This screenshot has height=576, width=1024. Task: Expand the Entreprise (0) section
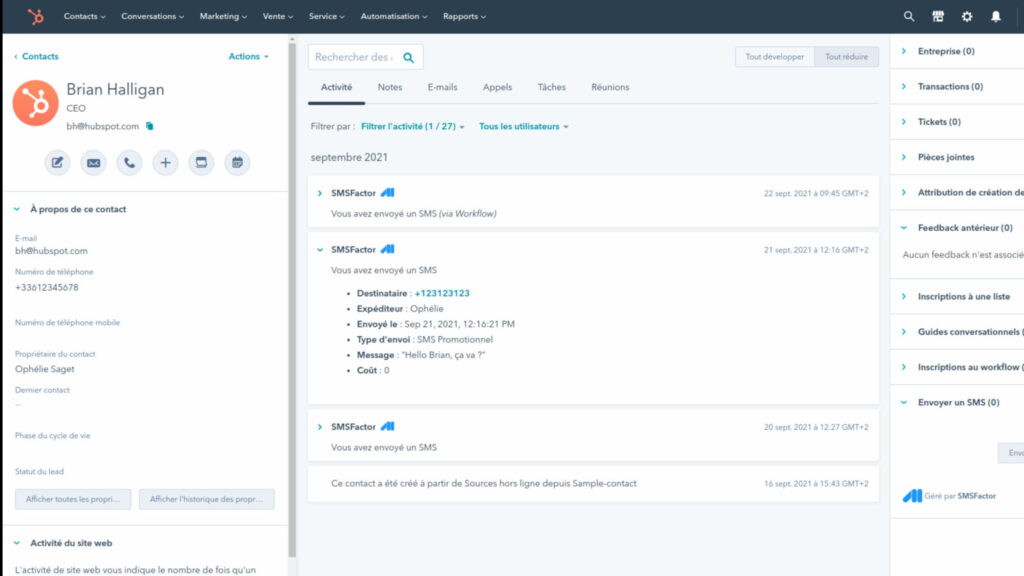click(904, 51)
